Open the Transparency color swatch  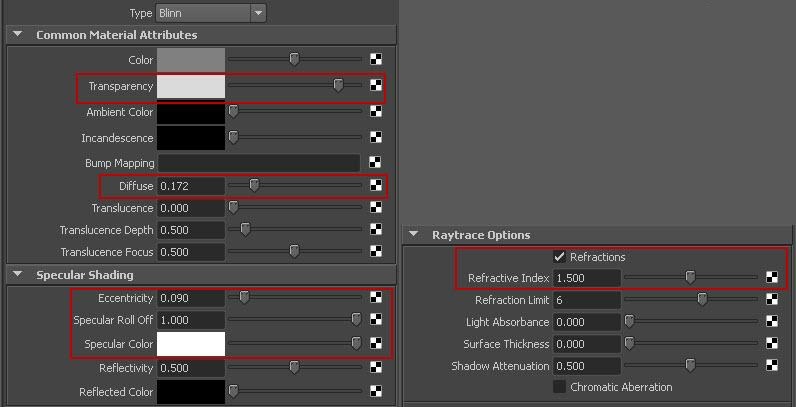coord(191,86)
